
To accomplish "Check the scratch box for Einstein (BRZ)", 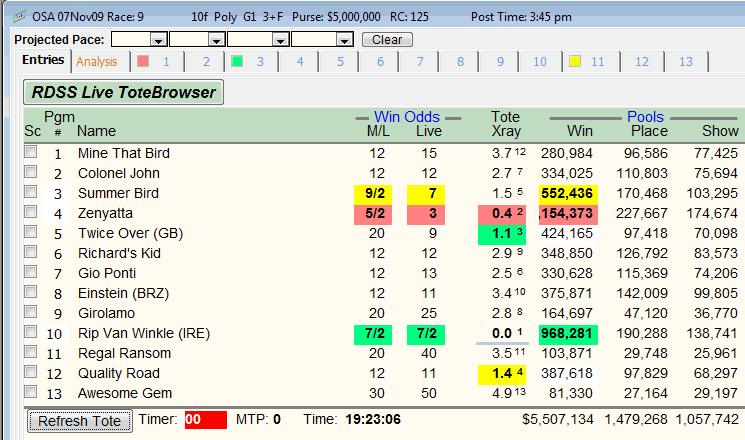I will coord(31,291).
